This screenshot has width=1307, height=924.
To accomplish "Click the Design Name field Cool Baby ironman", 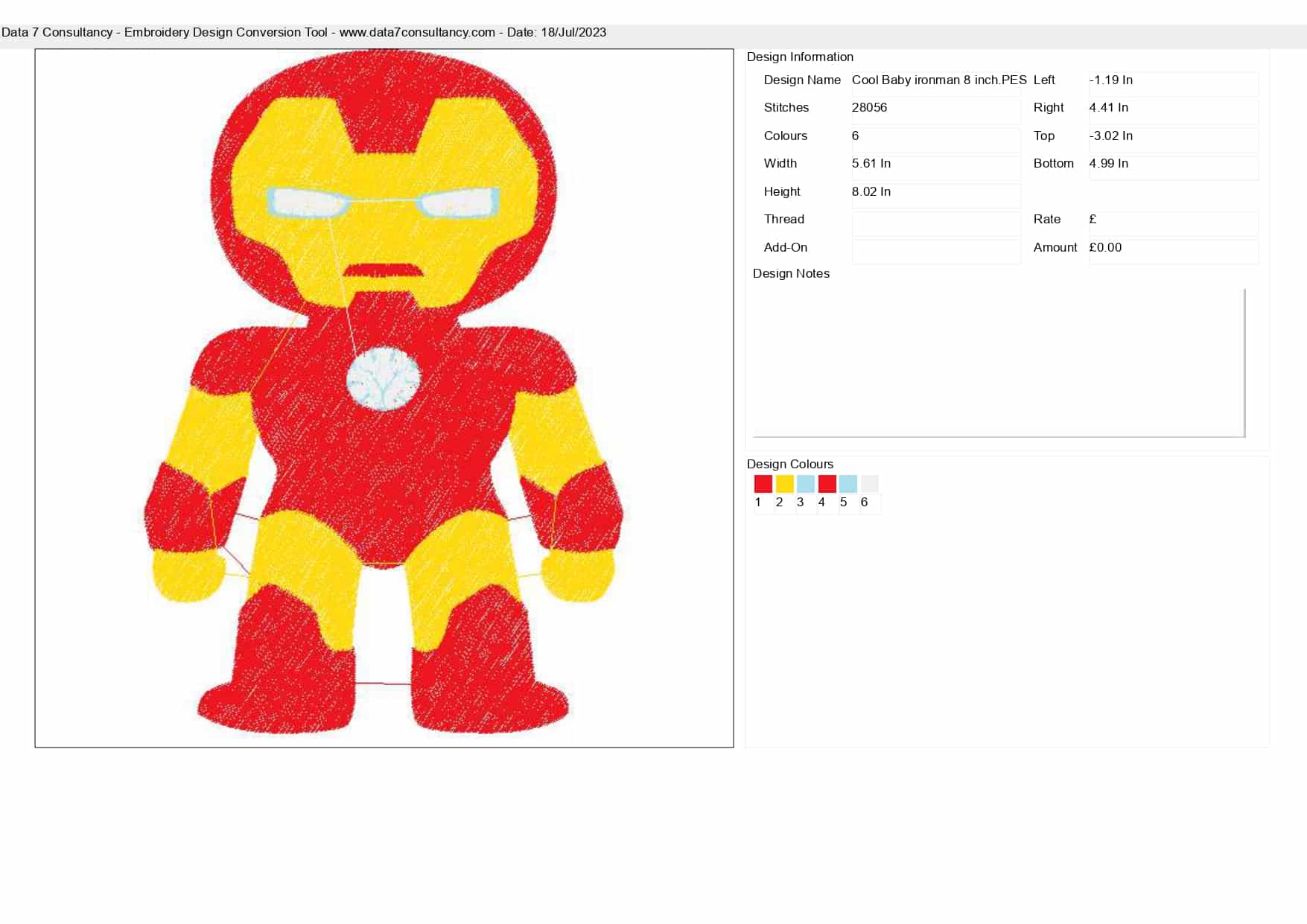I will [x=936, y=83].
